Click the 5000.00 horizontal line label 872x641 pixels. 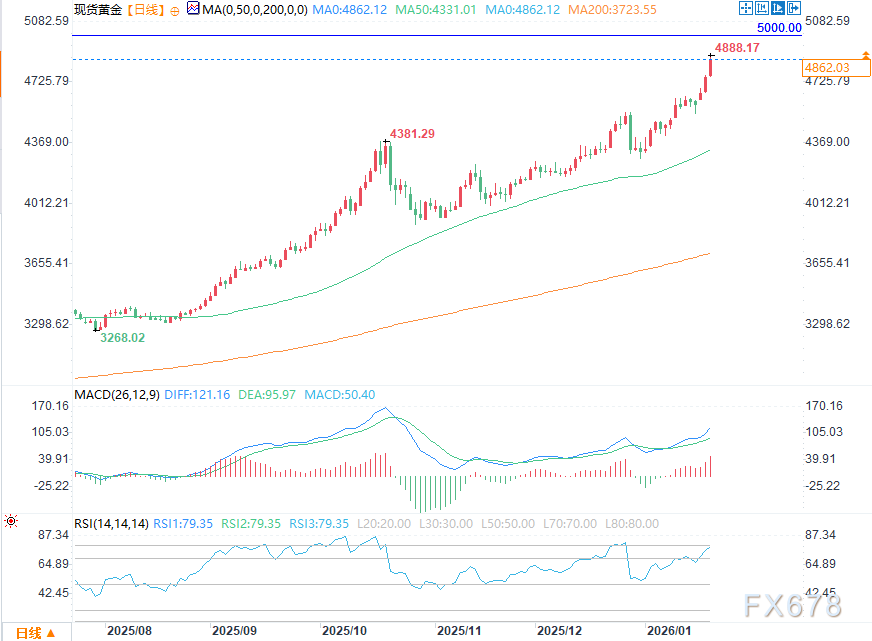click(779, 28)
